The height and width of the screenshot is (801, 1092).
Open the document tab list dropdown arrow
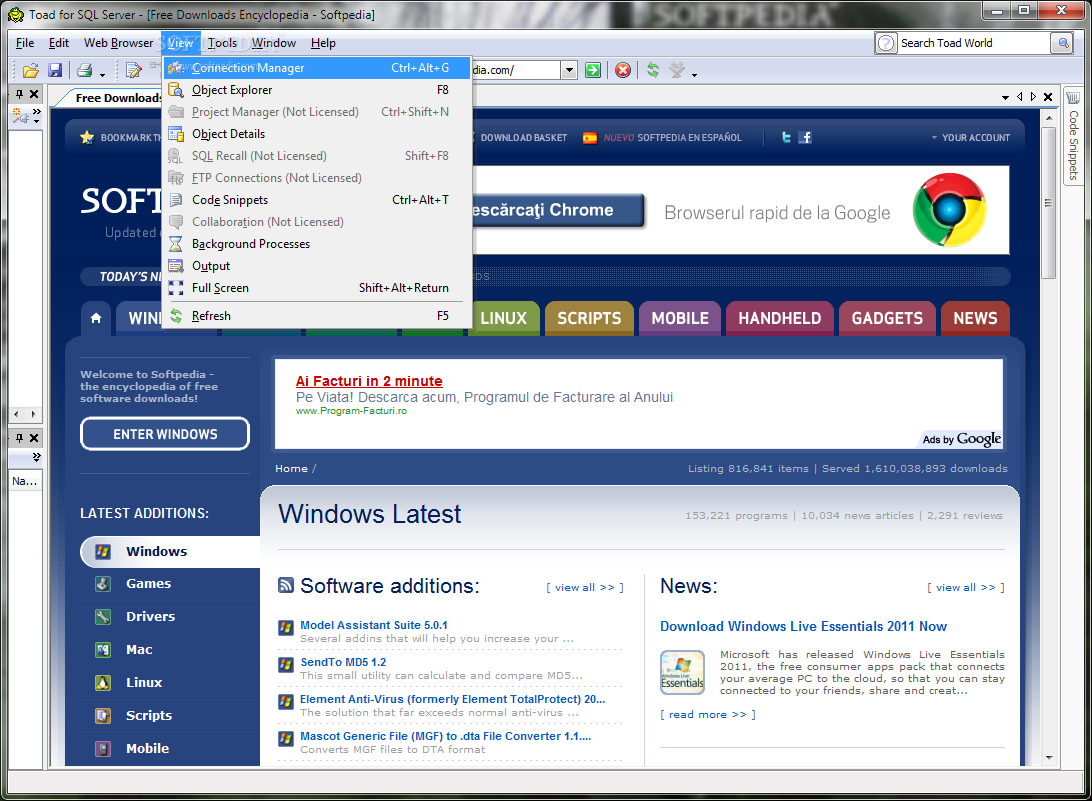(x=1005, y=98)
